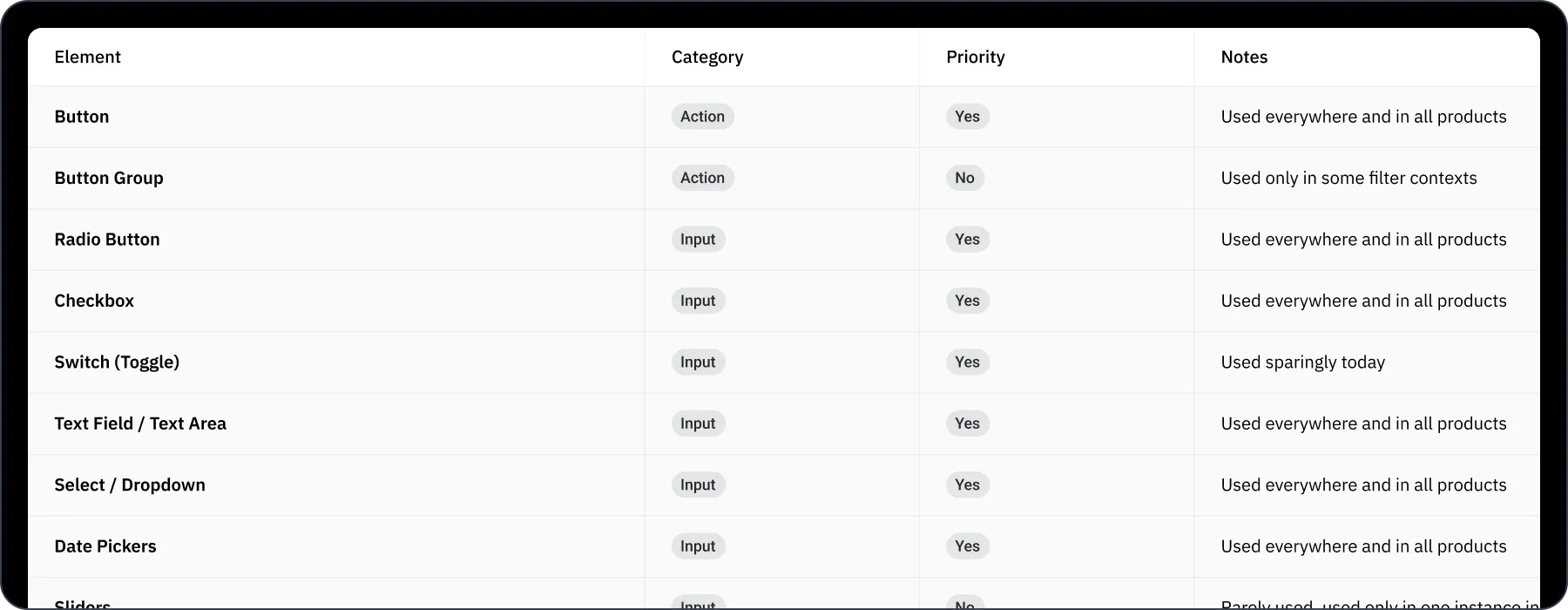Open the Select / Dropdown element cell
1568x610 pixels.
[x=336, y=485]
